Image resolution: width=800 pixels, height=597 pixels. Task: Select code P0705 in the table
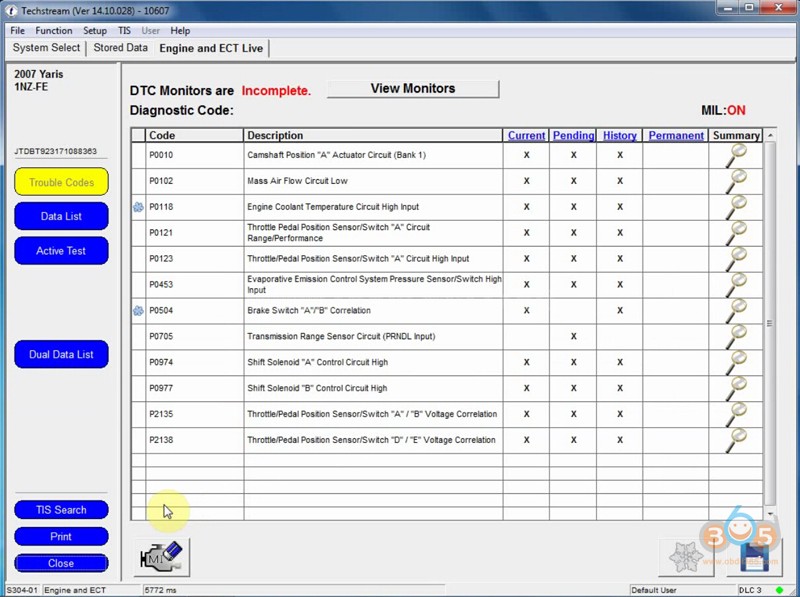[x=161, y=336]
